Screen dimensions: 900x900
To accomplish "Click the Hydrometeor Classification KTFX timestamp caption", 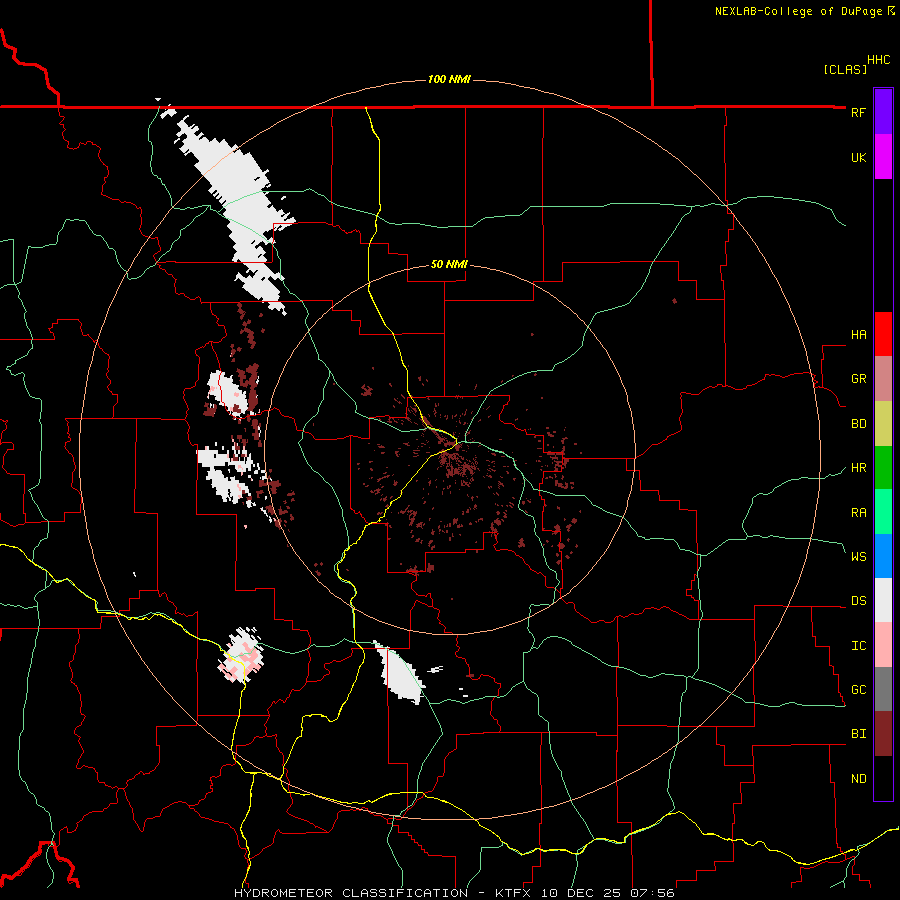I will click(x=454, y=893).
